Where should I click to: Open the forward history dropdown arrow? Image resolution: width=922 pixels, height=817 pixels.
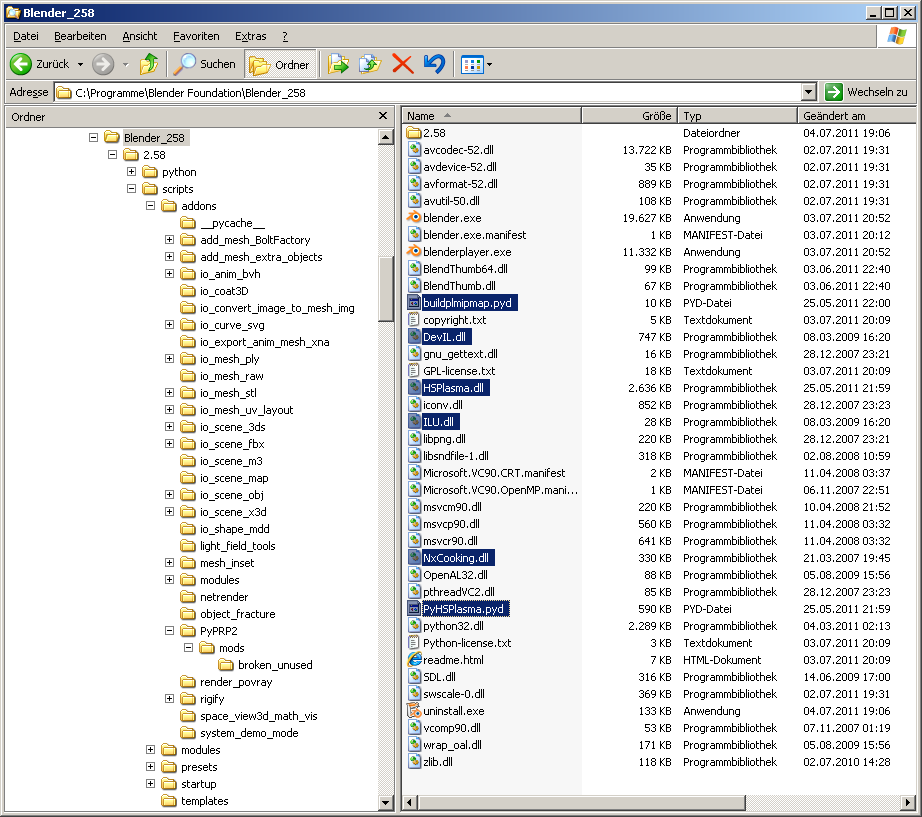point(125,64)
